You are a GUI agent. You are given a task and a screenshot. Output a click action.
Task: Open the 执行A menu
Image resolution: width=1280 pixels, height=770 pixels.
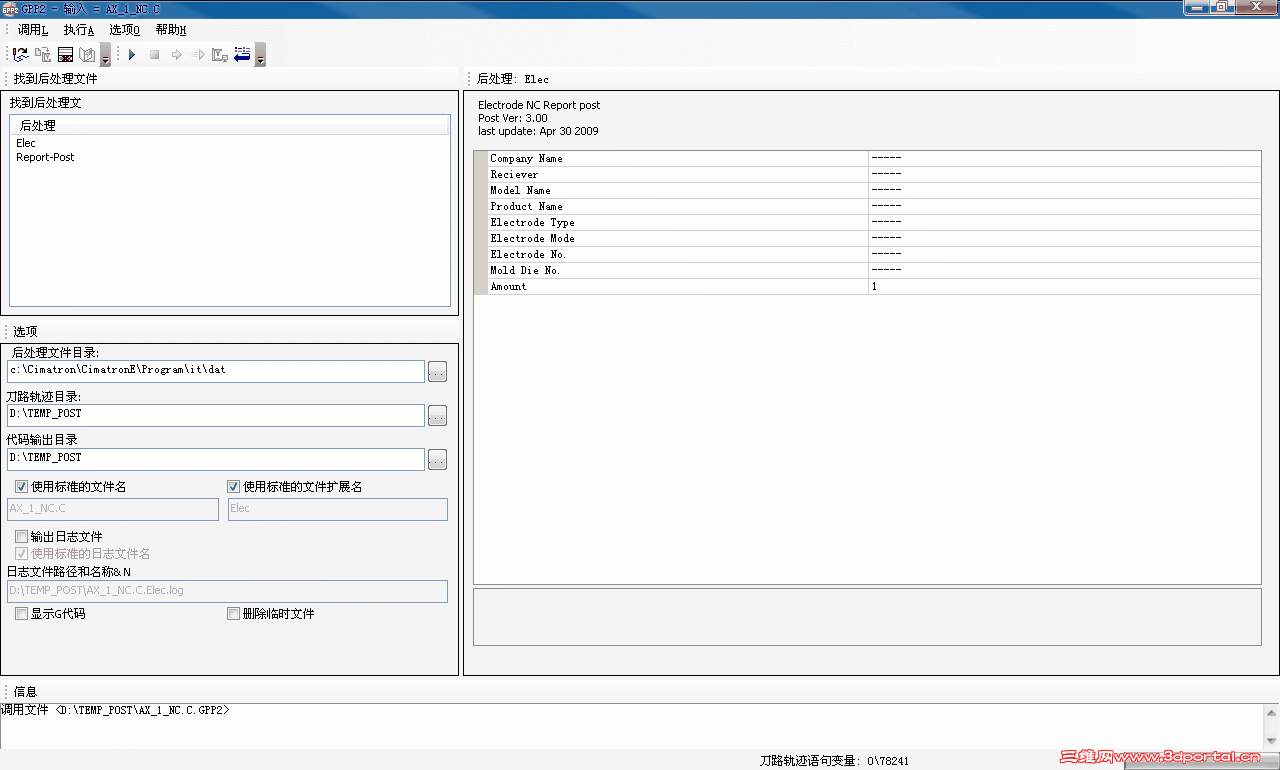pyautogui.click(x=79, y=30)
